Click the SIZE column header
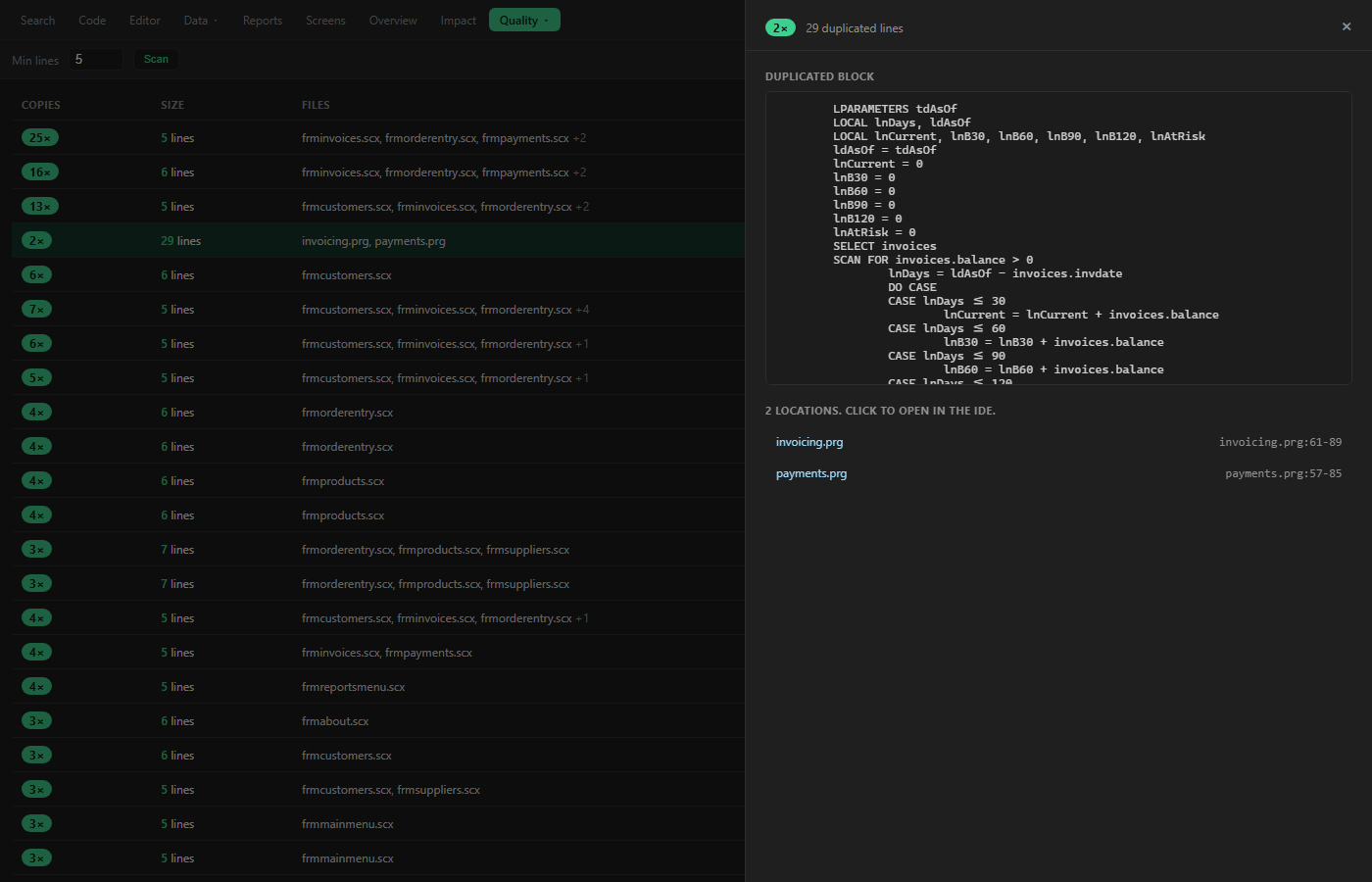Screen dimensions: 1372x882 pos(172,105)
